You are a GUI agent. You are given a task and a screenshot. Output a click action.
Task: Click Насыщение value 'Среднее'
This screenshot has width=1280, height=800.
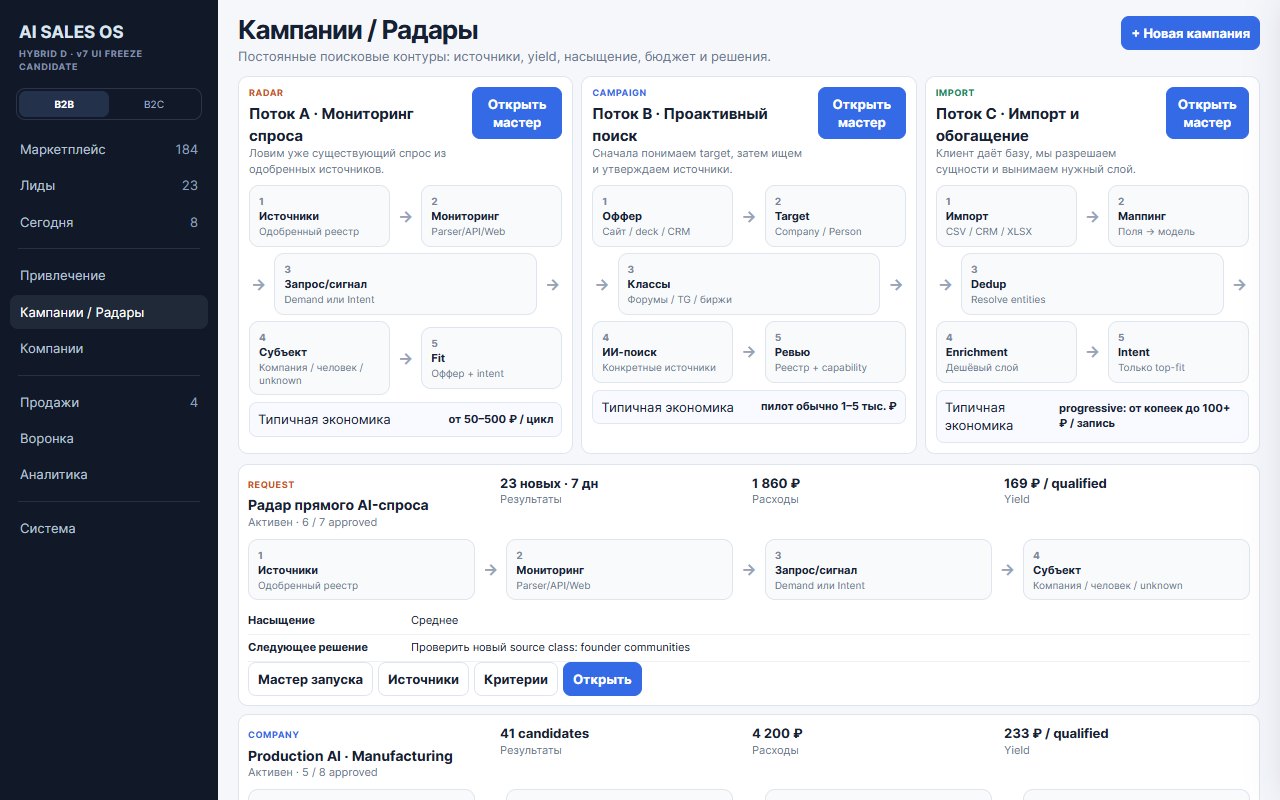[x=434, y=620]
